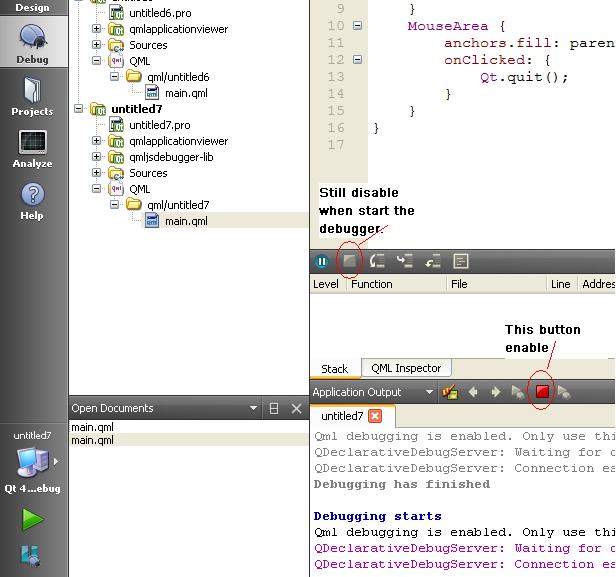The image size is (616, 577).
Task: Click 'Debugging has finished' output line
Action: (402, 484)
